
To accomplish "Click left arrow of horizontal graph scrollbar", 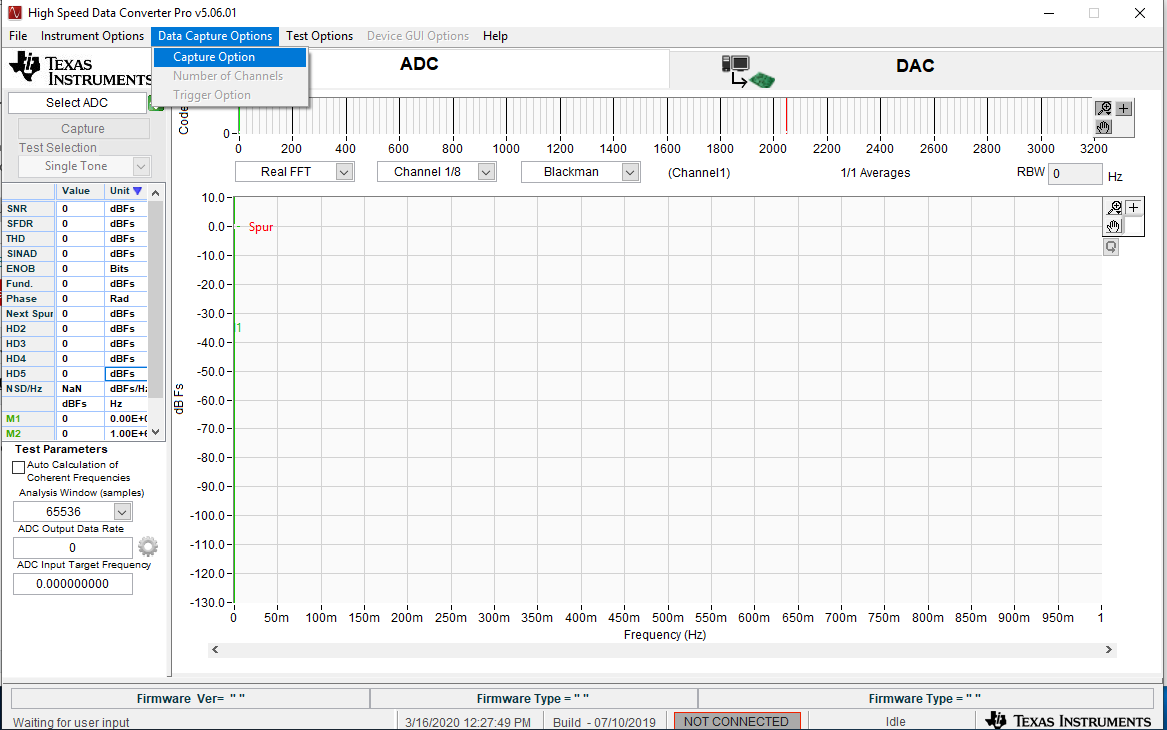I will (x=215, y=650).
